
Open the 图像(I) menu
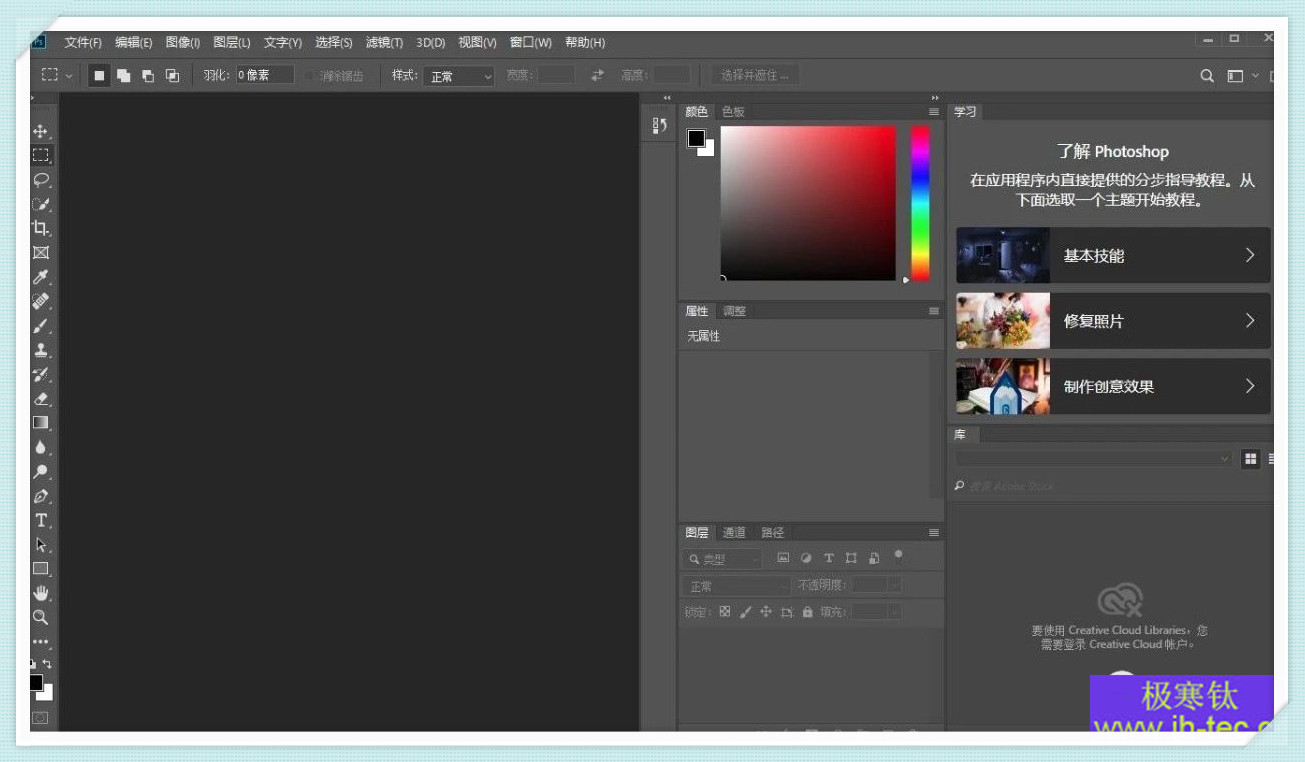point(183,43)
